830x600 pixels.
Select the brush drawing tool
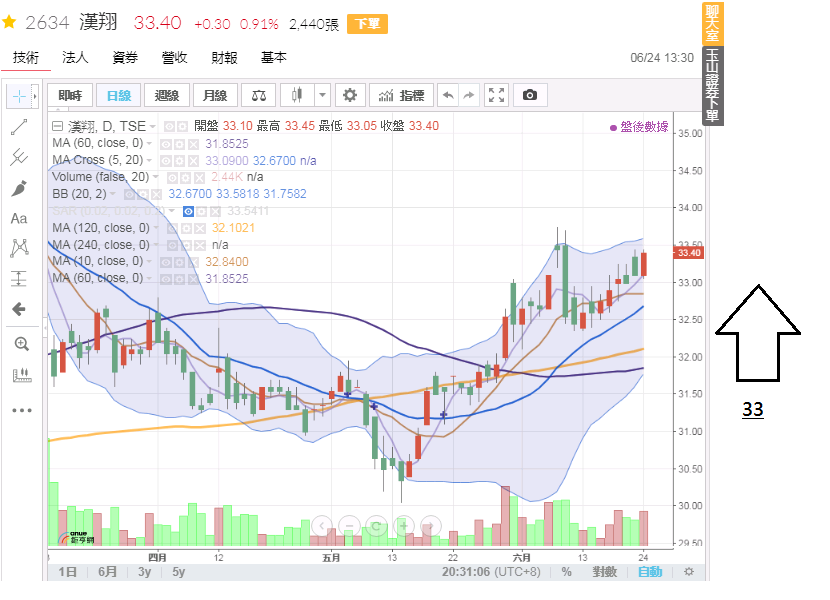pos(19,188)
